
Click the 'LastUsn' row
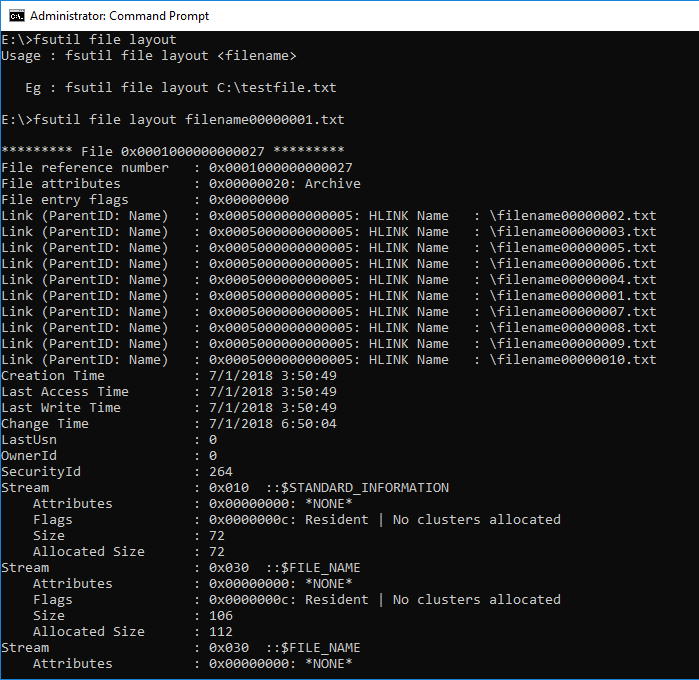(109, 440)
